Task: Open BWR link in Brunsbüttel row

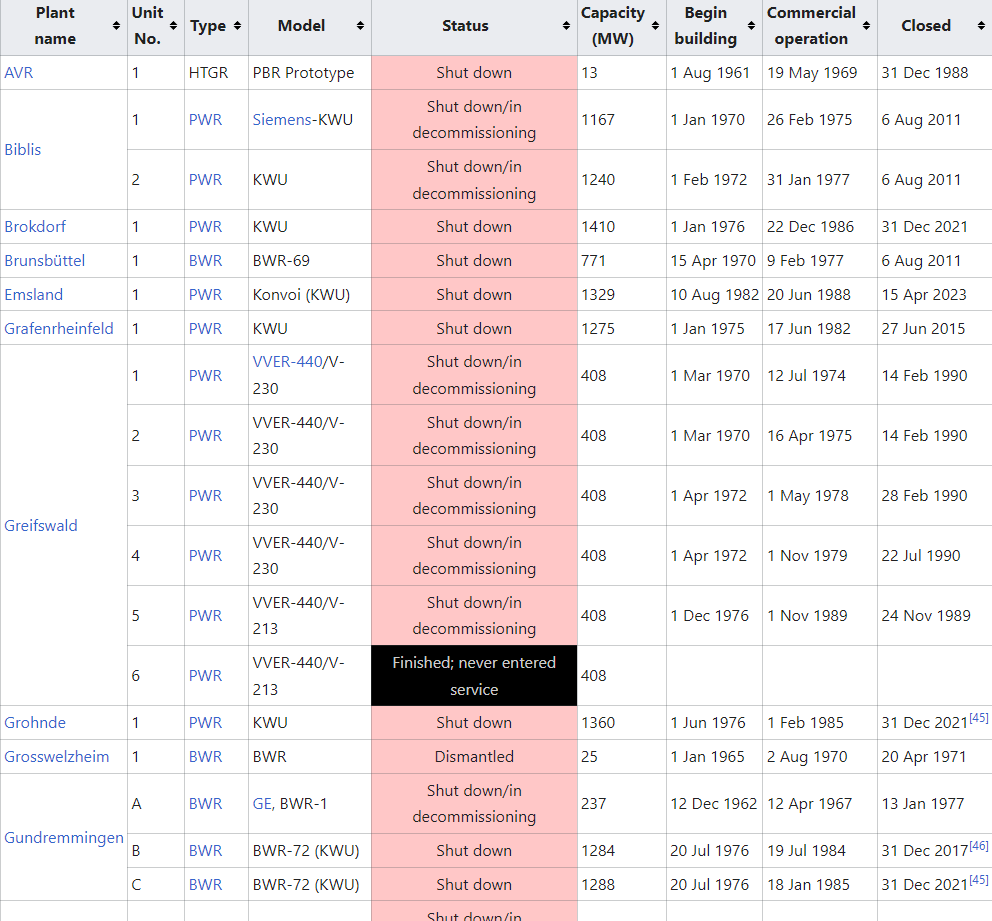Action: pyautogui.click(x=206, y=261)
